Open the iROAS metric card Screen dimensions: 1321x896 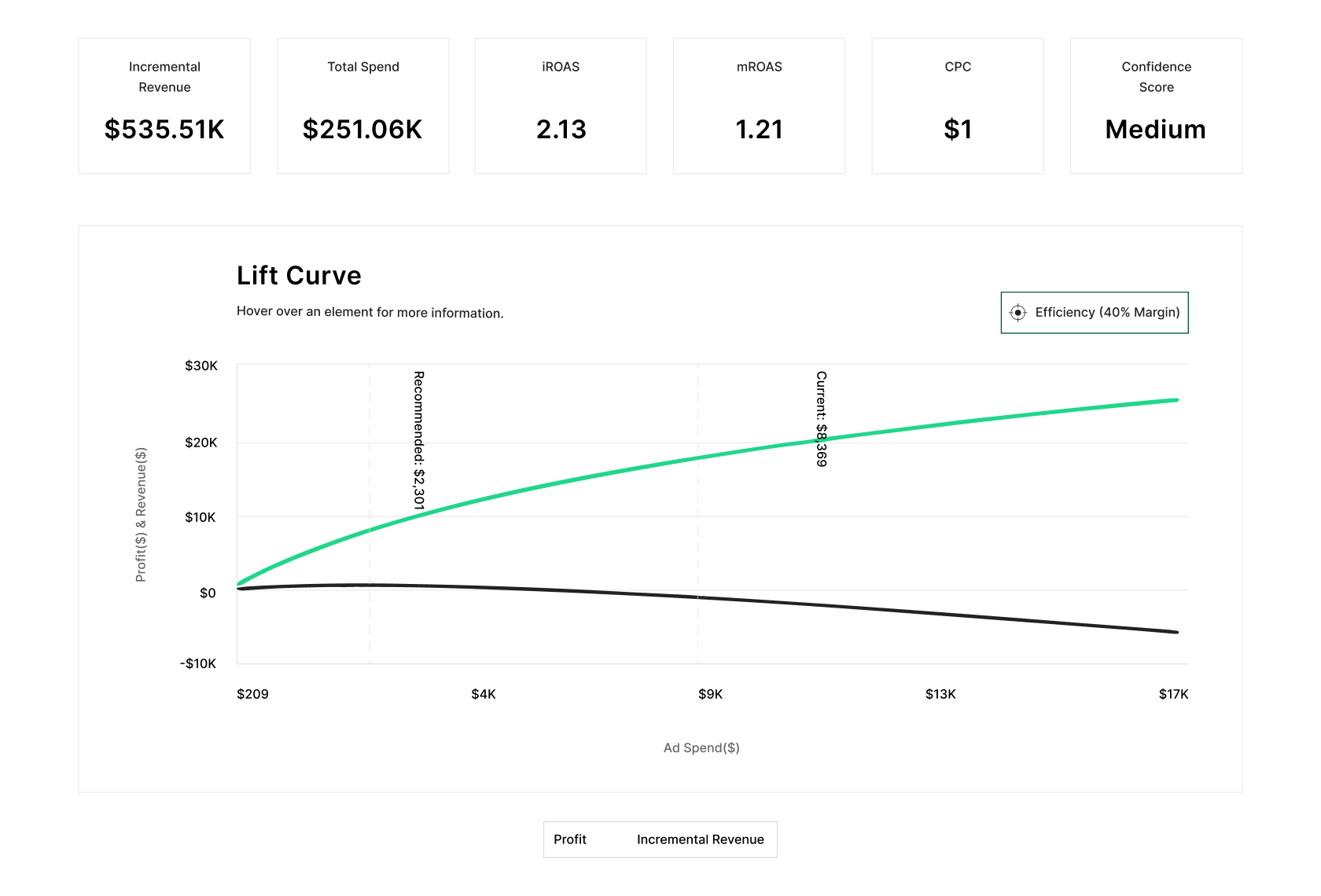point(560,105)
